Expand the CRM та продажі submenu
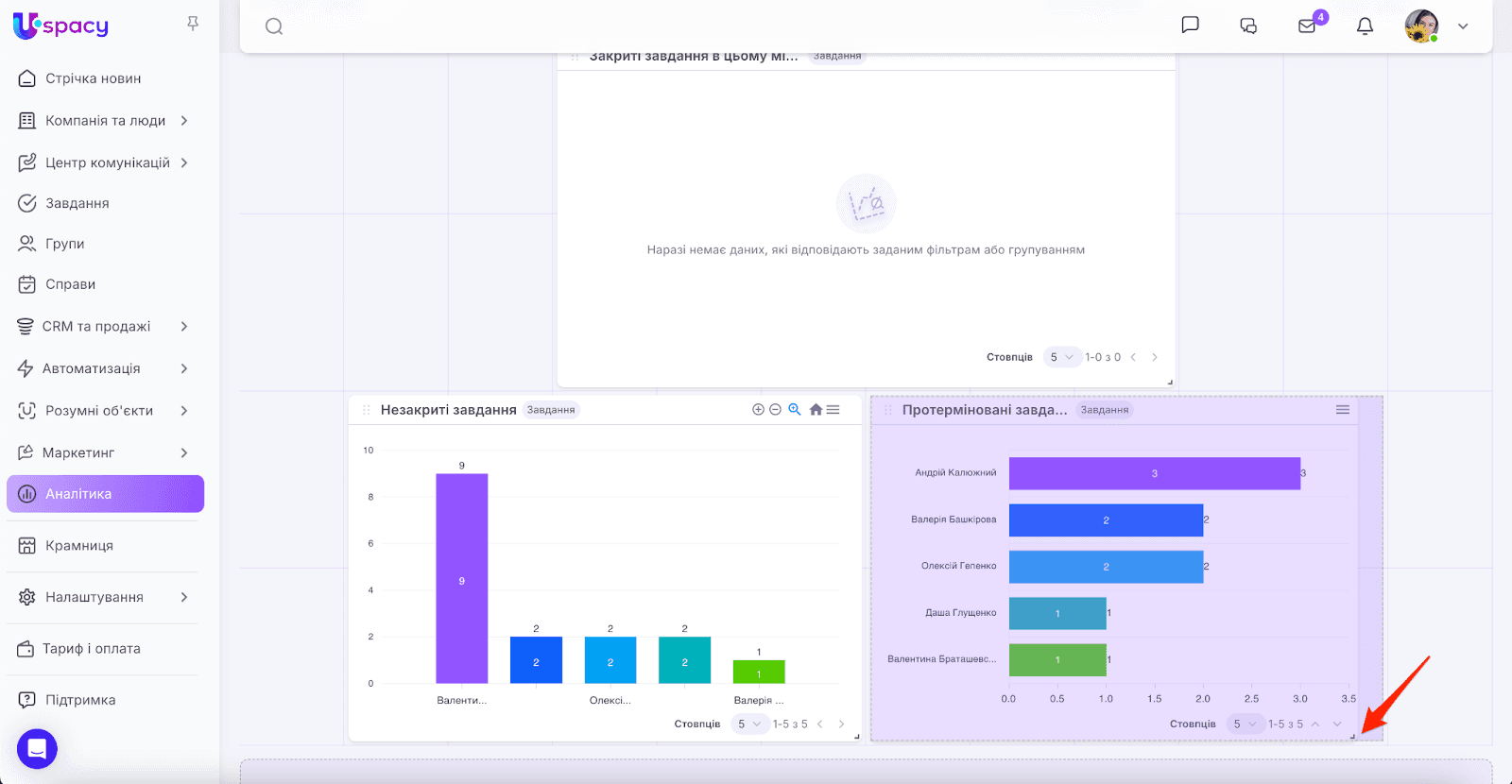The width and height of the screenshot is (1512, 784). pyautogui.click(x=184, y=327)
